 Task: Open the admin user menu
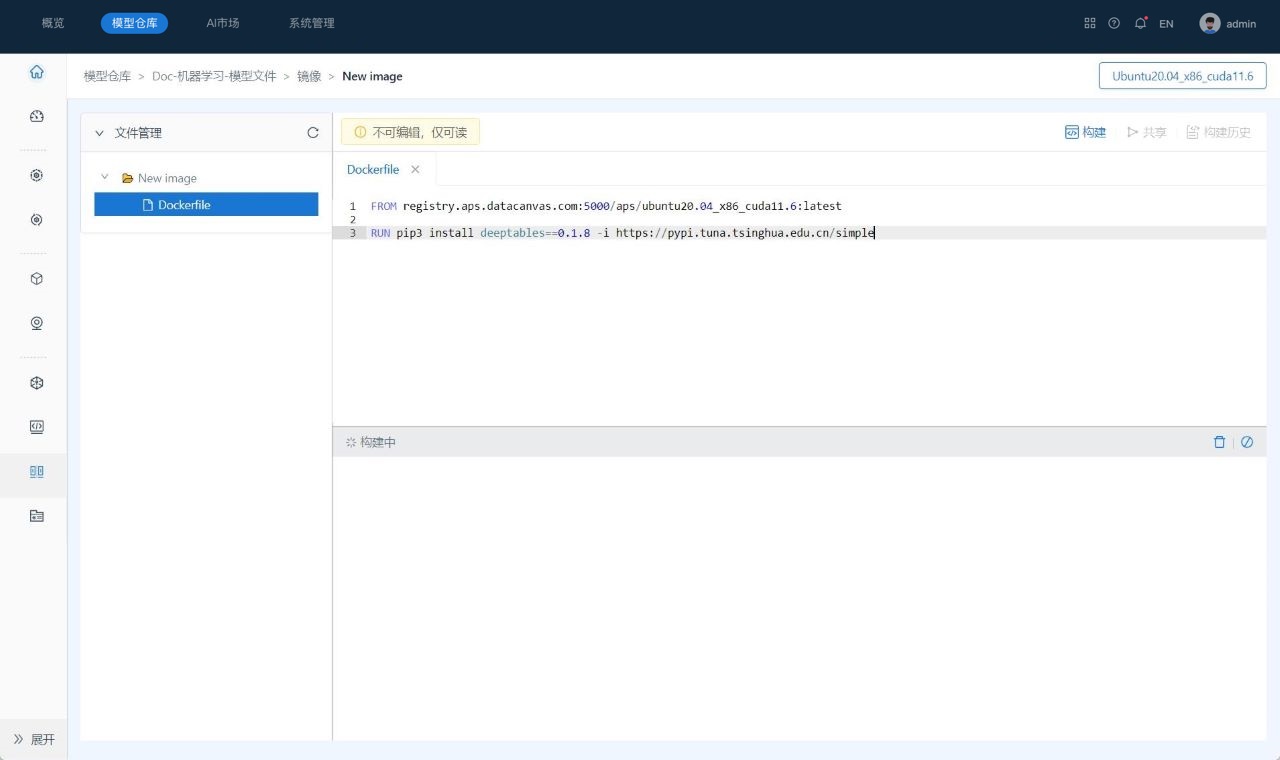point(1228,24)
